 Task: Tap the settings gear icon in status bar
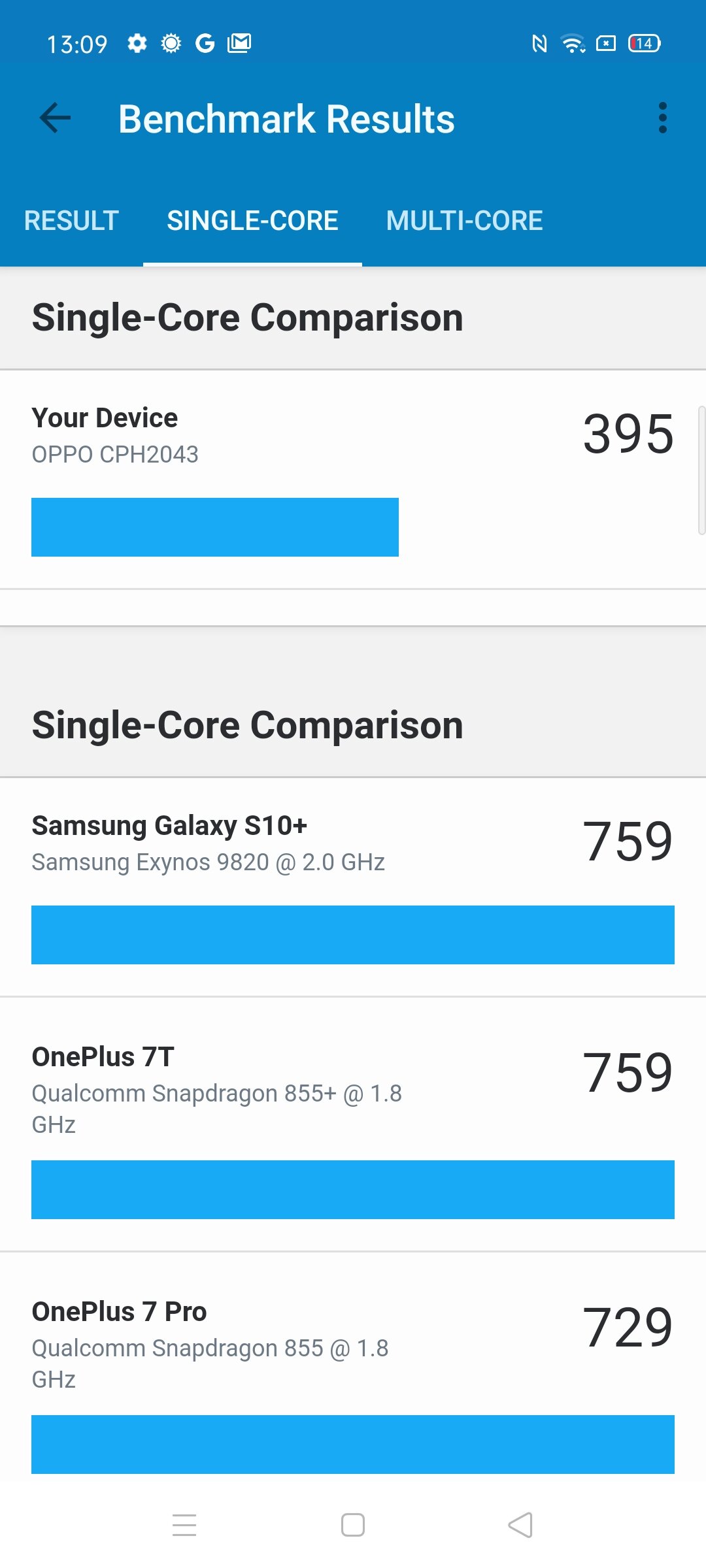coord(137,44)
